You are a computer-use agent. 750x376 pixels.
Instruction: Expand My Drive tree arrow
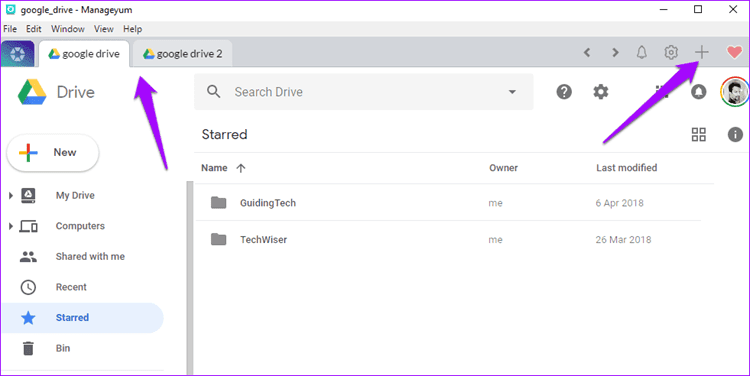click(11, 195)
